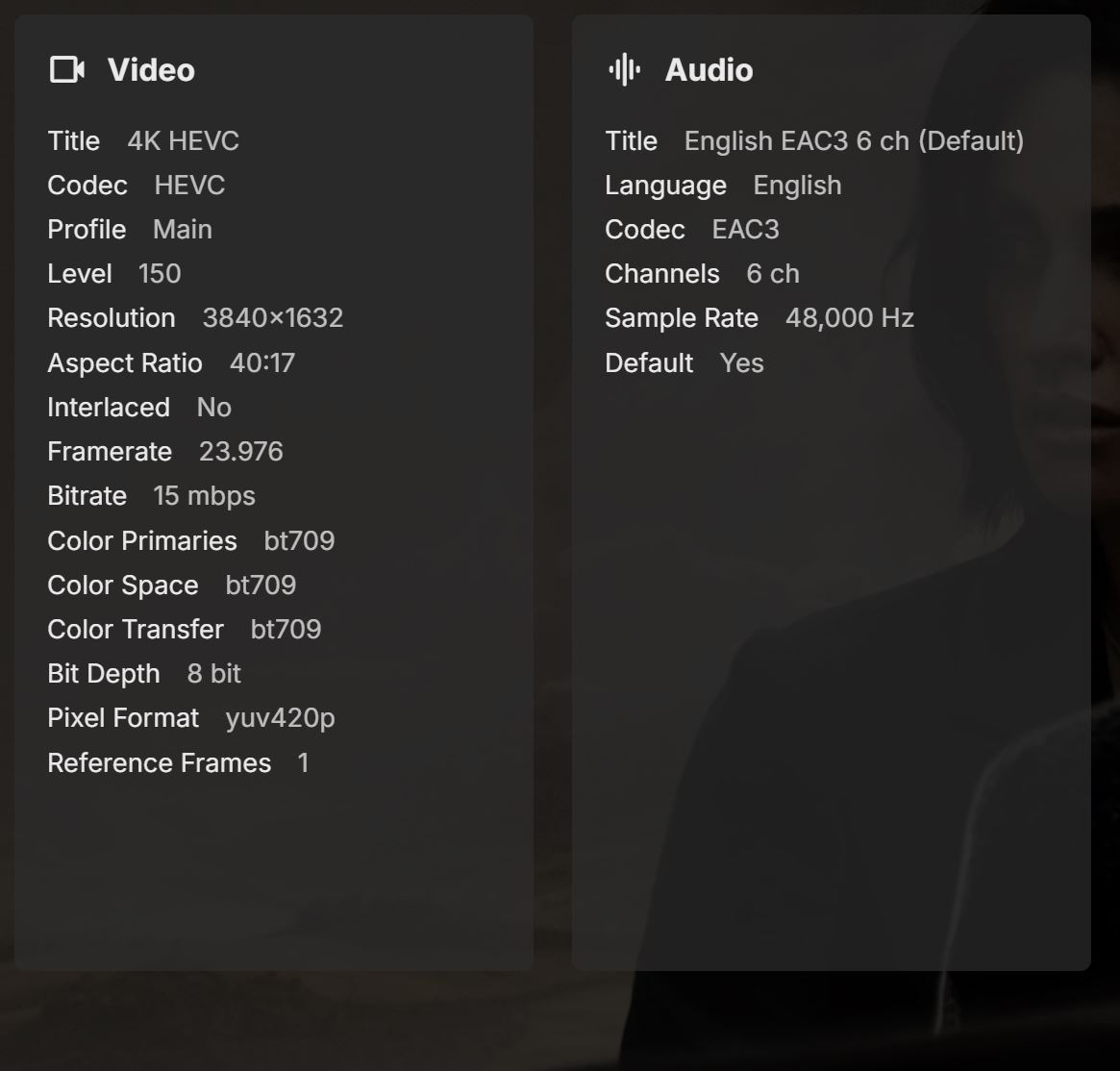Screen dimensions: 1120x1071
Task: Select the 48,000 Hz sample rate value
Action: pos(850,318)
